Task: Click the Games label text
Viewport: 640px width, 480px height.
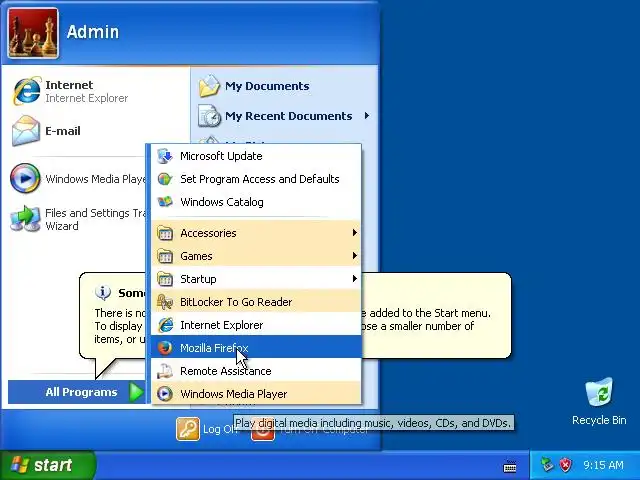Action: coord(196,256)
